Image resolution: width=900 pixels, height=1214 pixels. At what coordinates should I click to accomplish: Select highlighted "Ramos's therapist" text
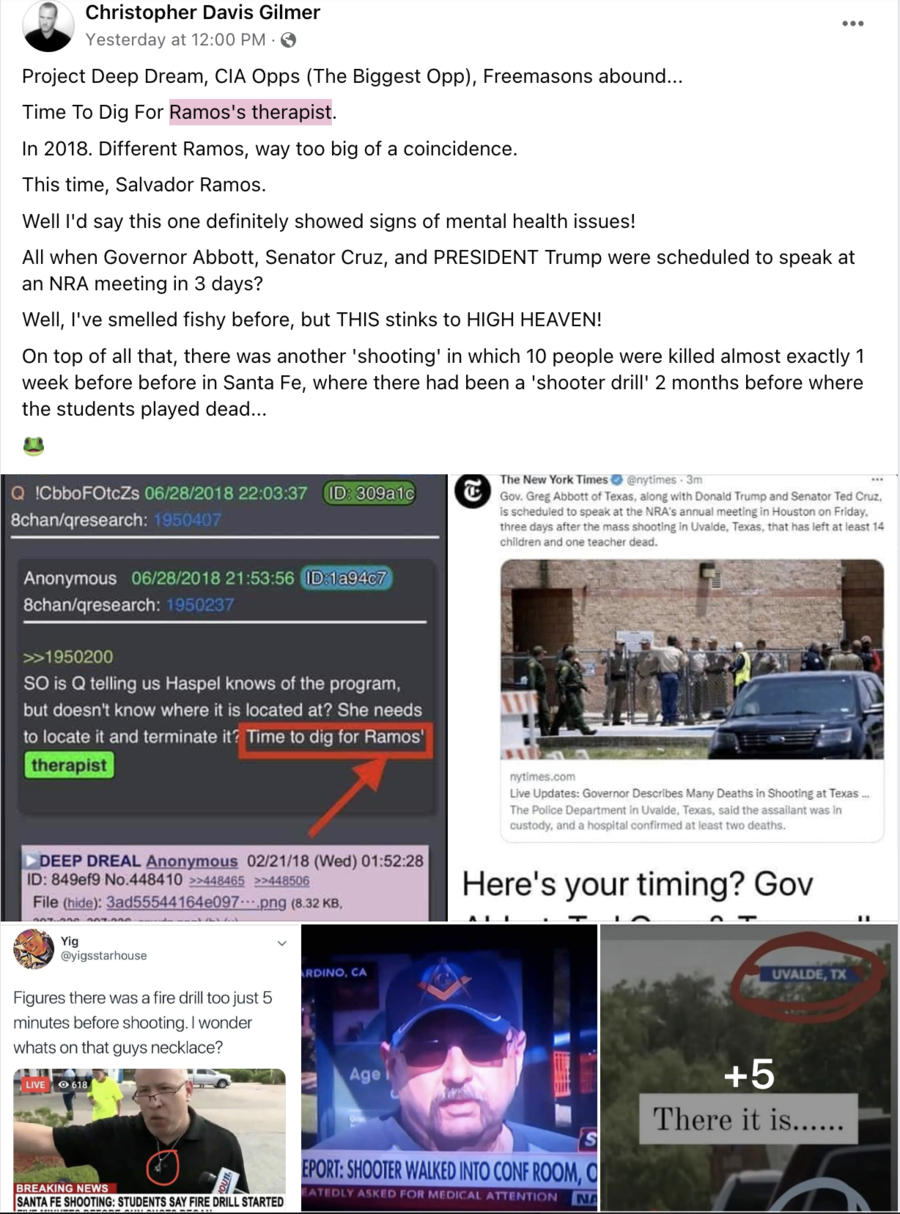coord(250,112)
